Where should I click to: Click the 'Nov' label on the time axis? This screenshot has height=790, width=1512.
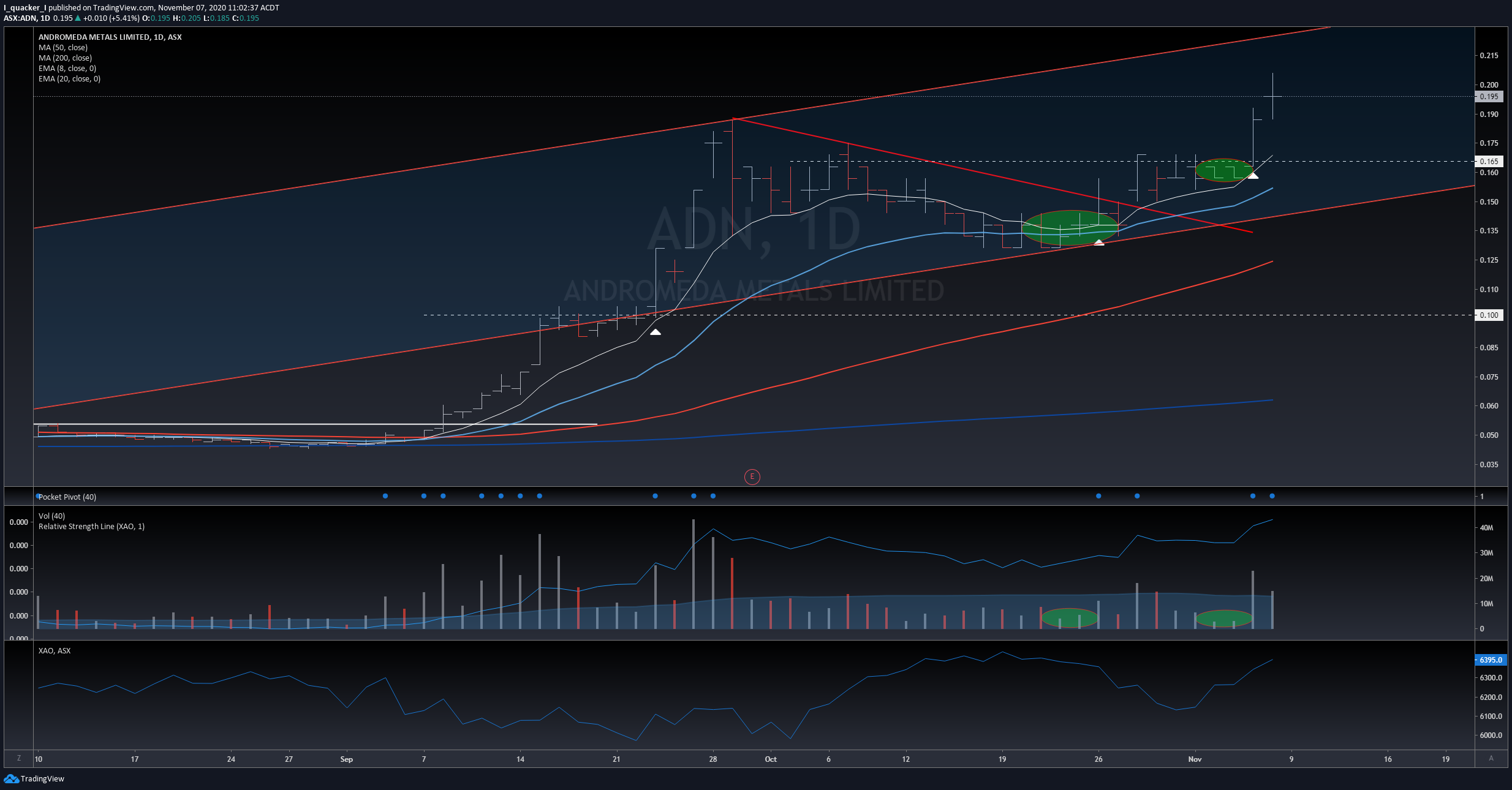point(1195,759)
